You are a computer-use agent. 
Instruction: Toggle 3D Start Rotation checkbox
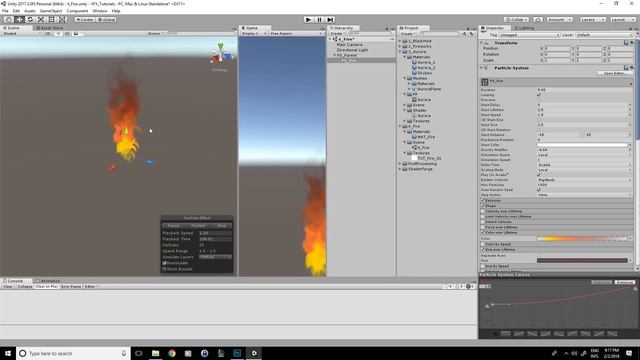click(x=539, y=130)
